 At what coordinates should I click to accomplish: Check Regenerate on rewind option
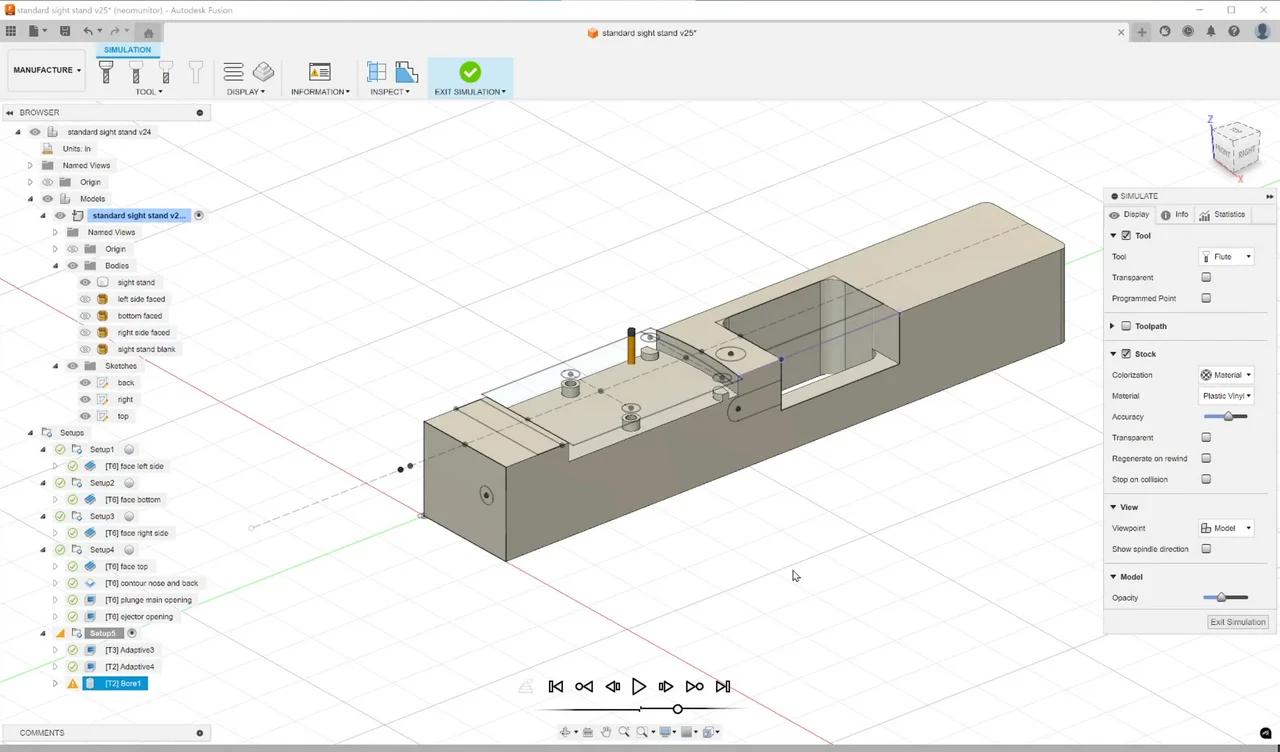[x=1206, y=458]
